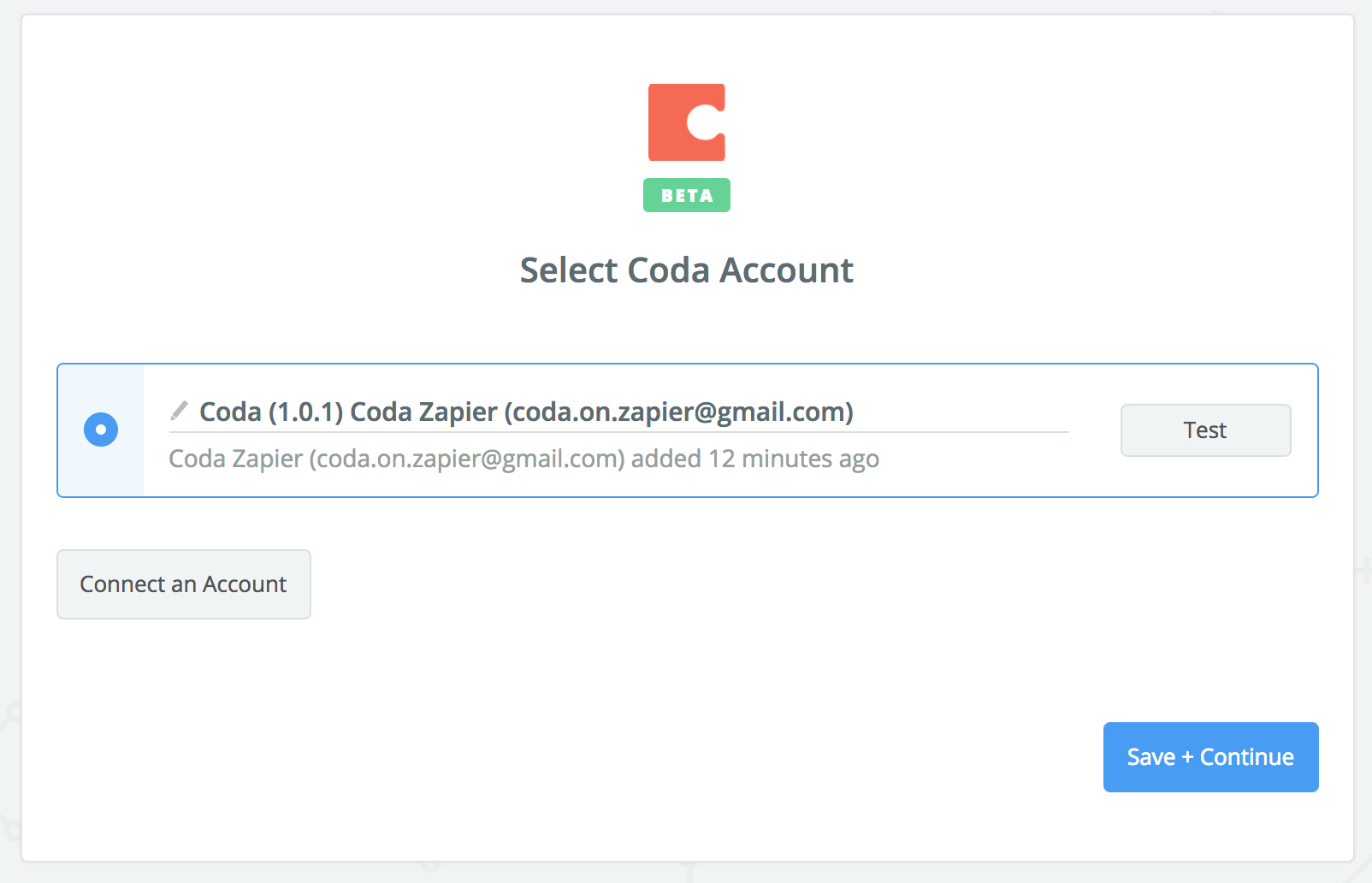Click the light blue radio button panel
Screen dimensions: 1372x883
point(101,430)
